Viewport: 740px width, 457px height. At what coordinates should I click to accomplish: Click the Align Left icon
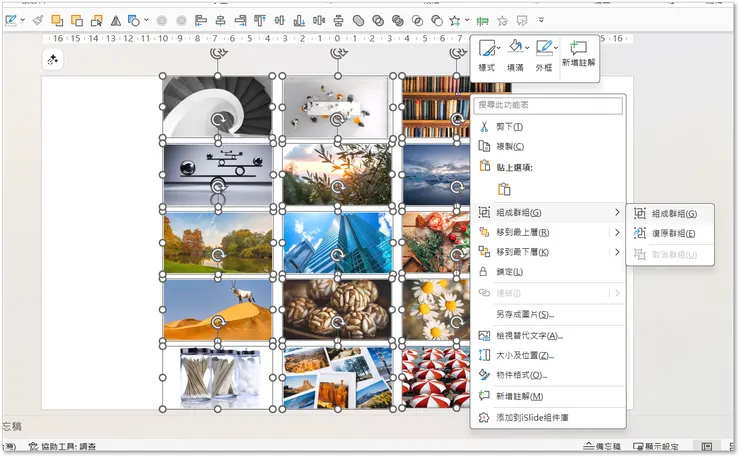[x=201, y=20]
